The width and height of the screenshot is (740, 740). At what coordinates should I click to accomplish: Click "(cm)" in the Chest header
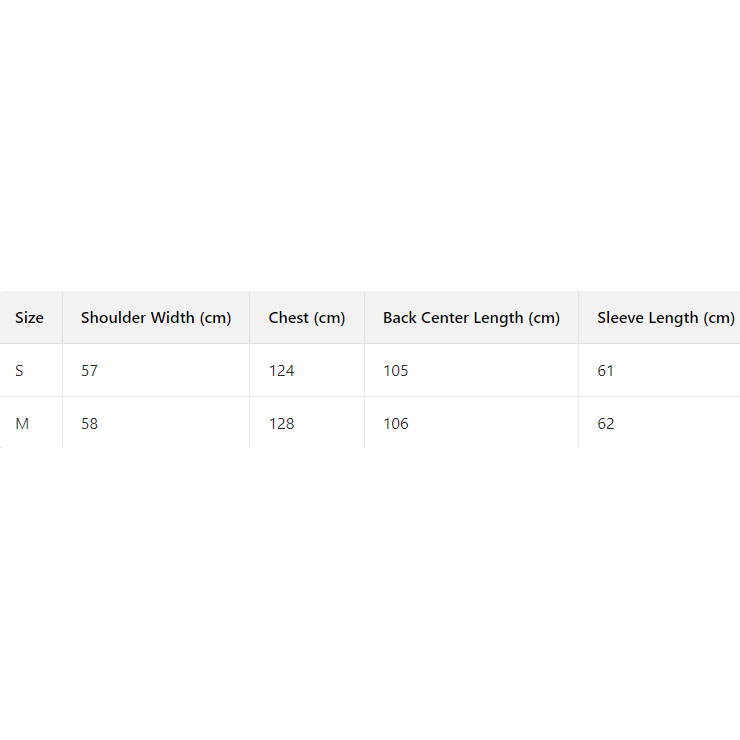pos(329,318)
